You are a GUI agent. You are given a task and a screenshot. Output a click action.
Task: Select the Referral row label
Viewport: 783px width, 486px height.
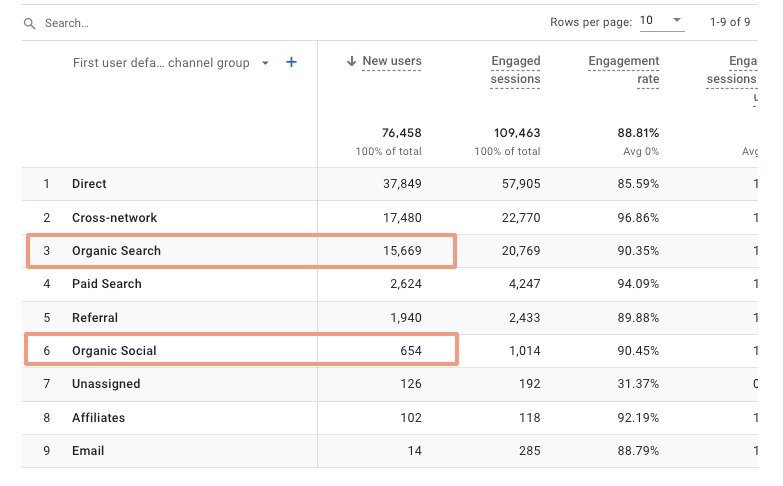95,318
